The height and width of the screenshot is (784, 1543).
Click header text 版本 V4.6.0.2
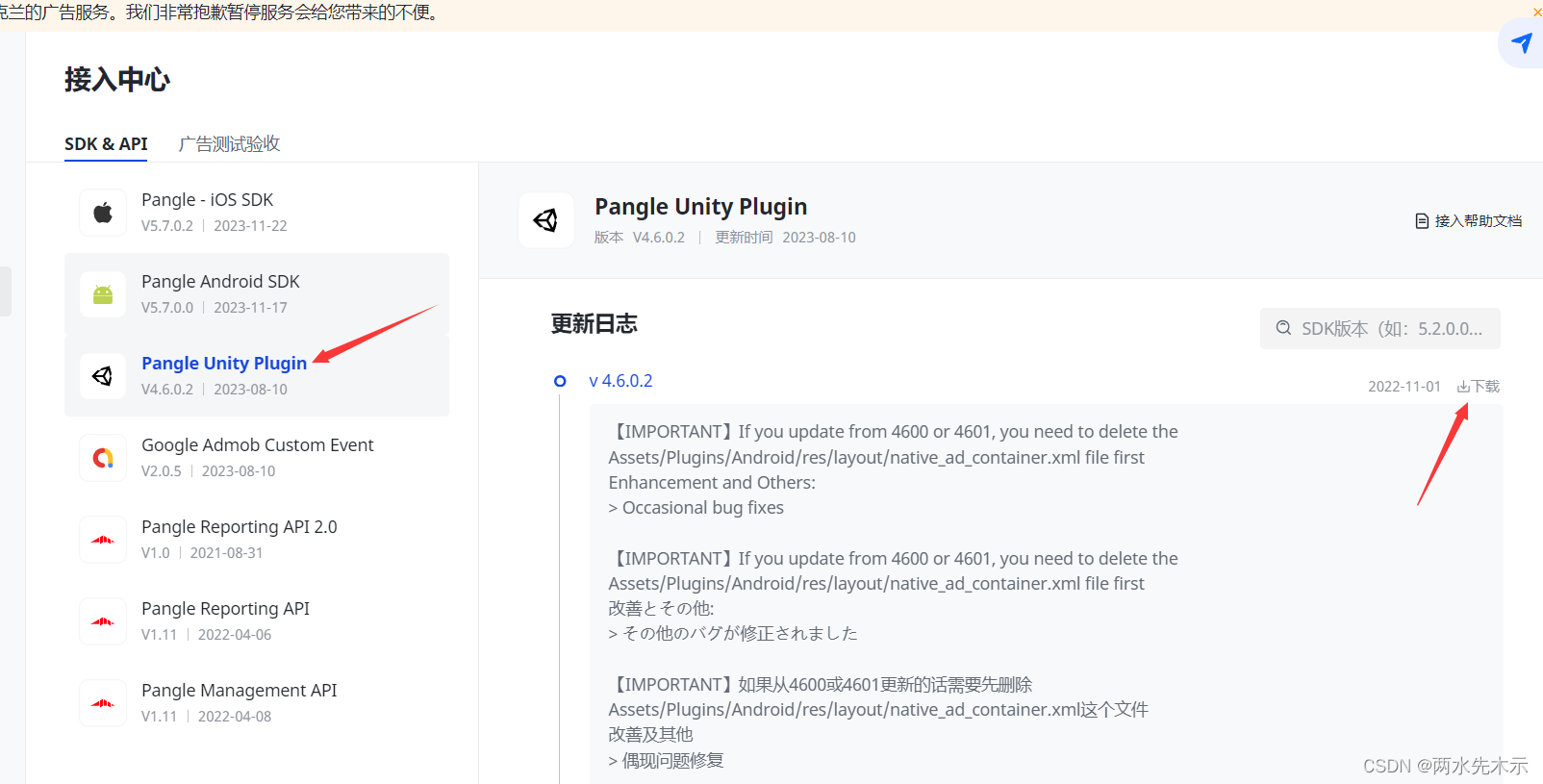tap(640, 238)
